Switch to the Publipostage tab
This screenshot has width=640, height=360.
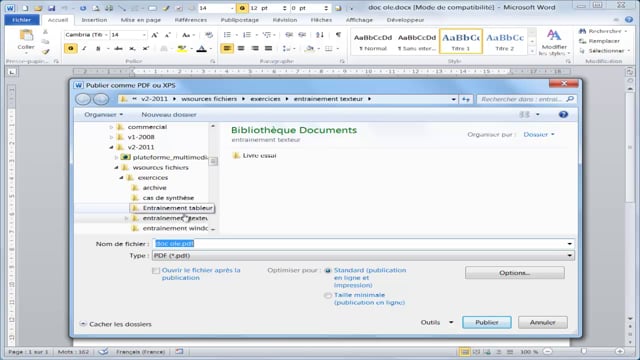240,20
